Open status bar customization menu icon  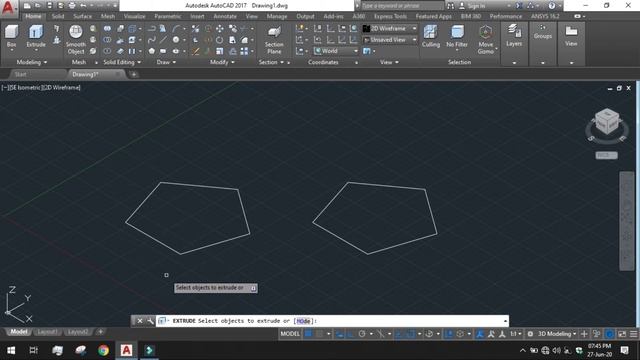coord(633,334)
